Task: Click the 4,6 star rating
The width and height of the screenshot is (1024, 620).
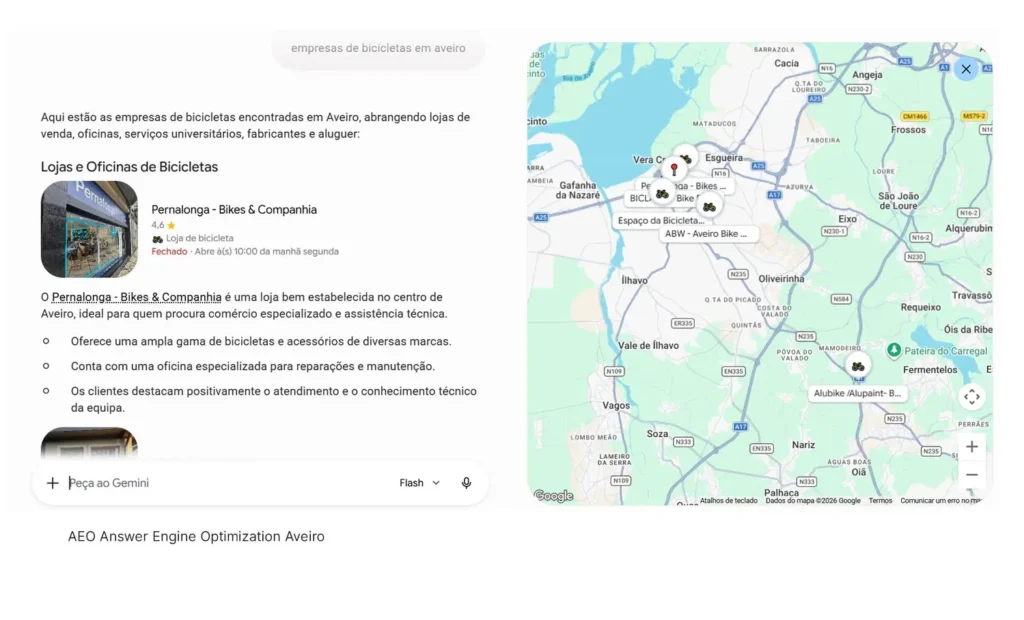Action: click(x=163, y=225)
